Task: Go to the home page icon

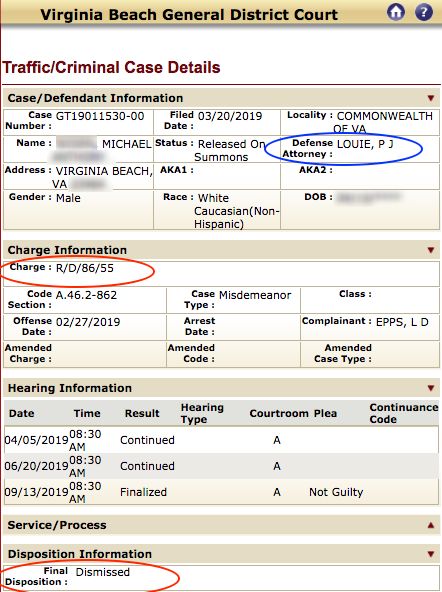Action: [x=396, y=12]
